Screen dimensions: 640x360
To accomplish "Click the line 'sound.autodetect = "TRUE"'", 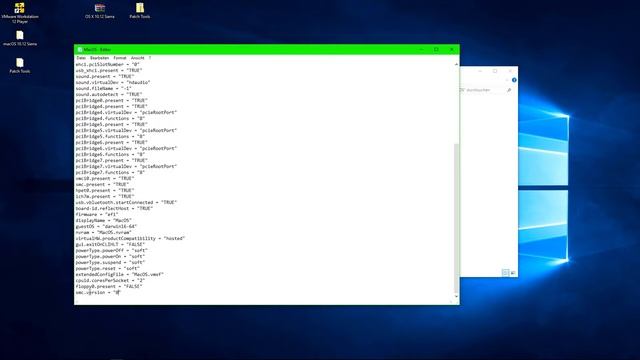I will pos(109,94).
